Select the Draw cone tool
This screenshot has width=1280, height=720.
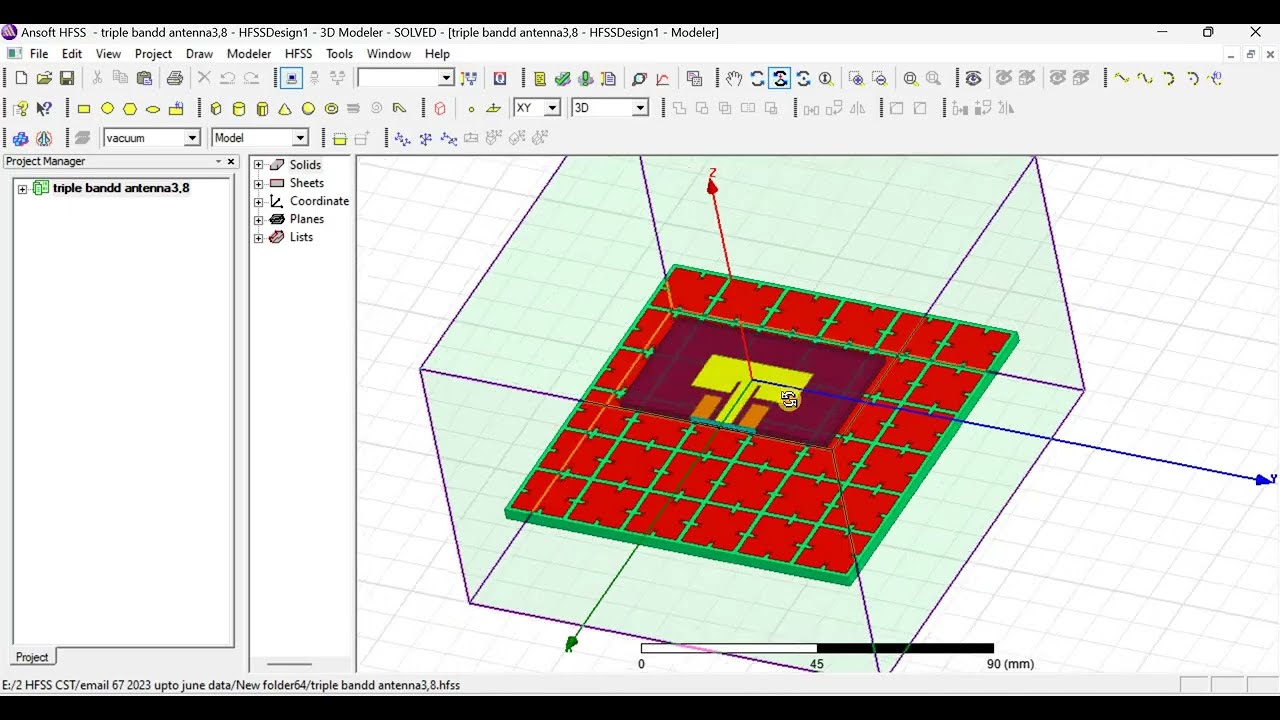coord(285,109)
